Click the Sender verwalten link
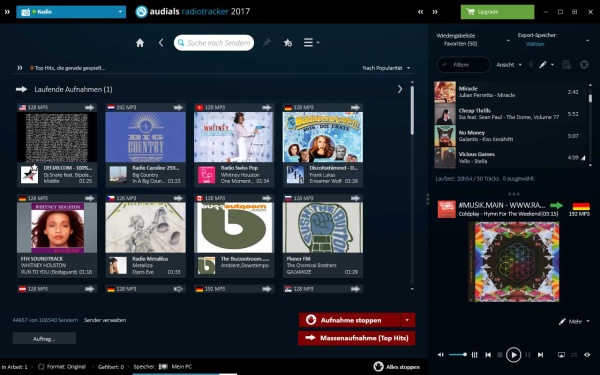Viewport: 600px width, 375px height. (105, 320)
